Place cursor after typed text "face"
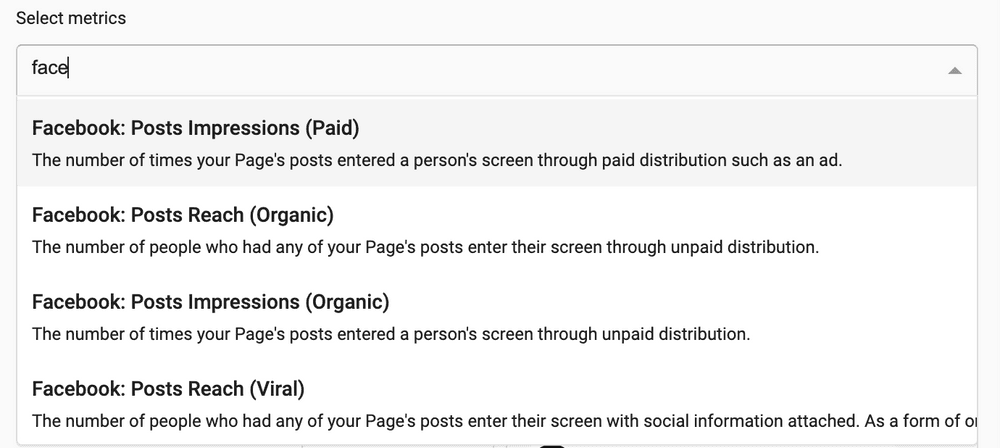Screen dimensions: 1000x448 (x=67, y=69)
